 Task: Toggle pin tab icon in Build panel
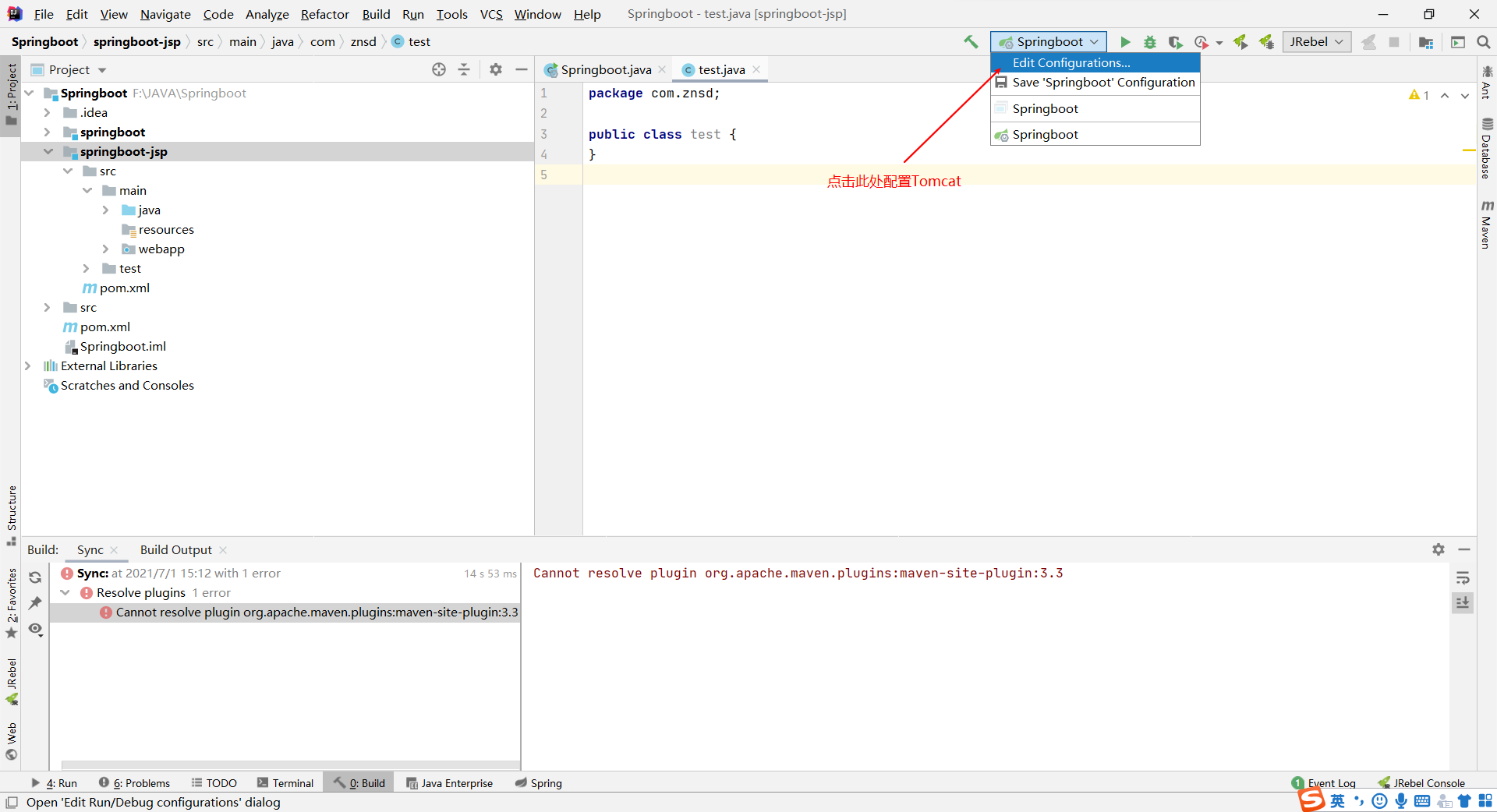point(35,603)
